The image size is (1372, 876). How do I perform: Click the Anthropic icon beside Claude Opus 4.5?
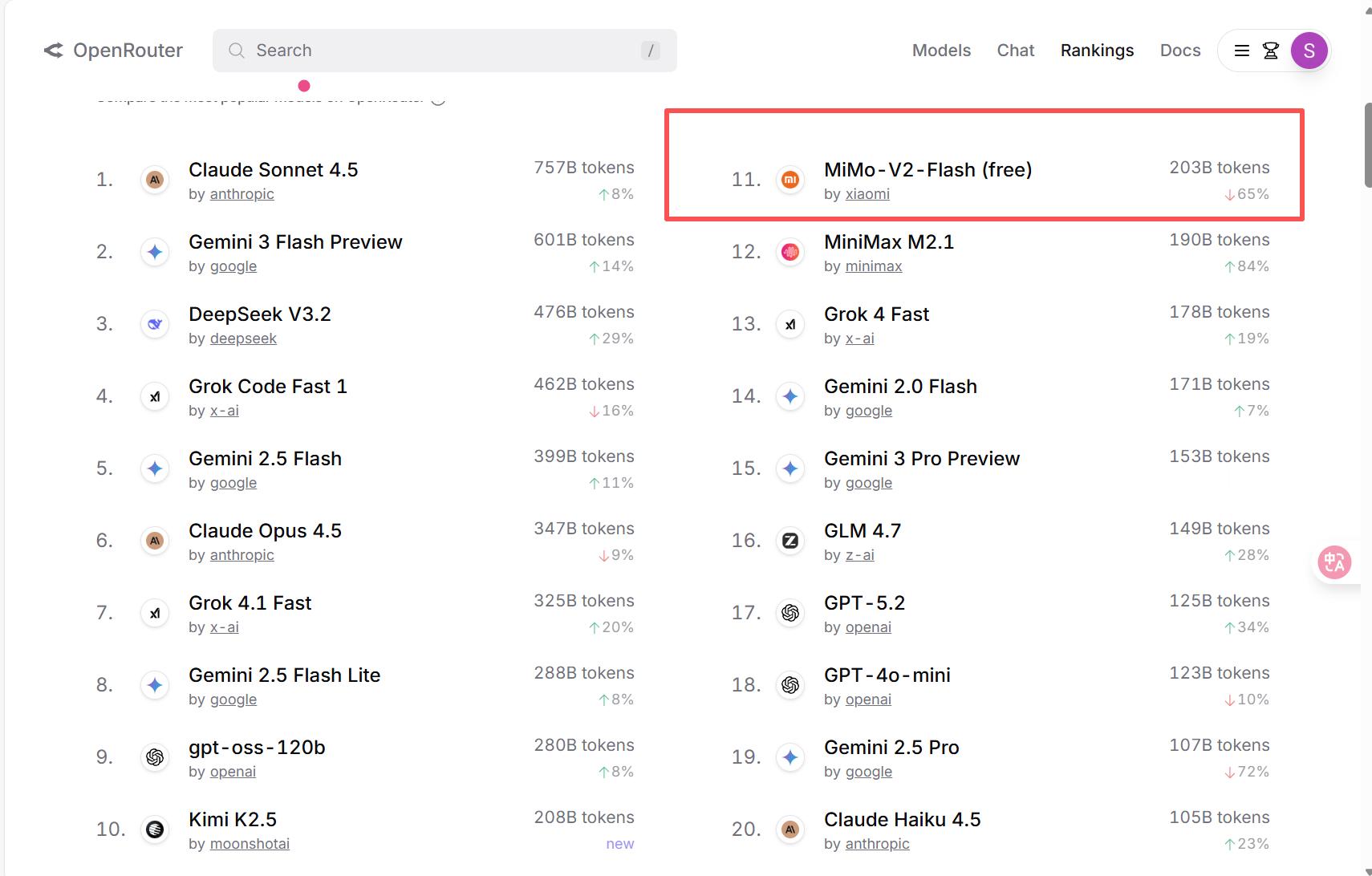tap(155, 541)
